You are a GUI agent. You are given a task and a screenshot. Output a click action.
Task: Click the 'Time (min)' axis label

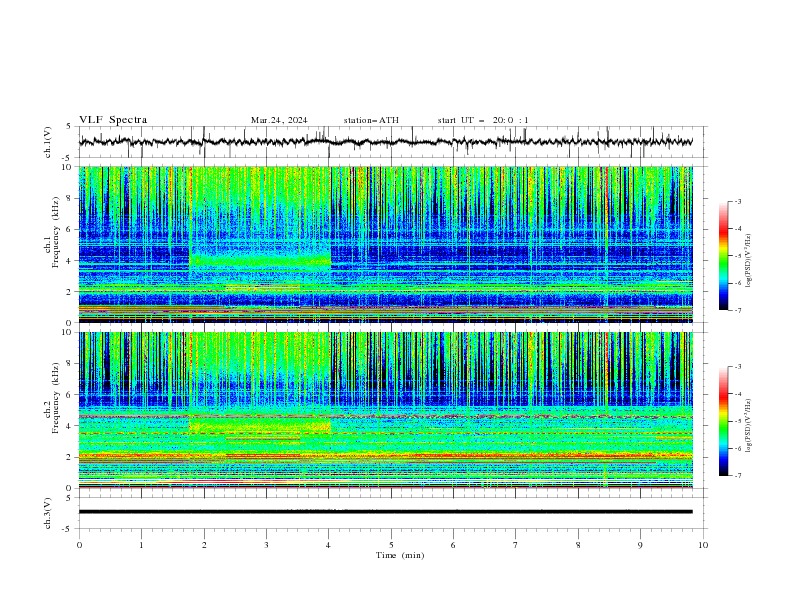[400, 555]
